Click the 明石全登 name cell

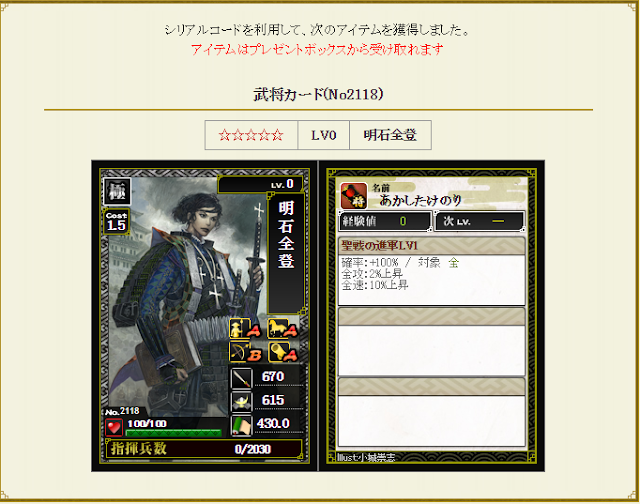(x=390, y=135)
